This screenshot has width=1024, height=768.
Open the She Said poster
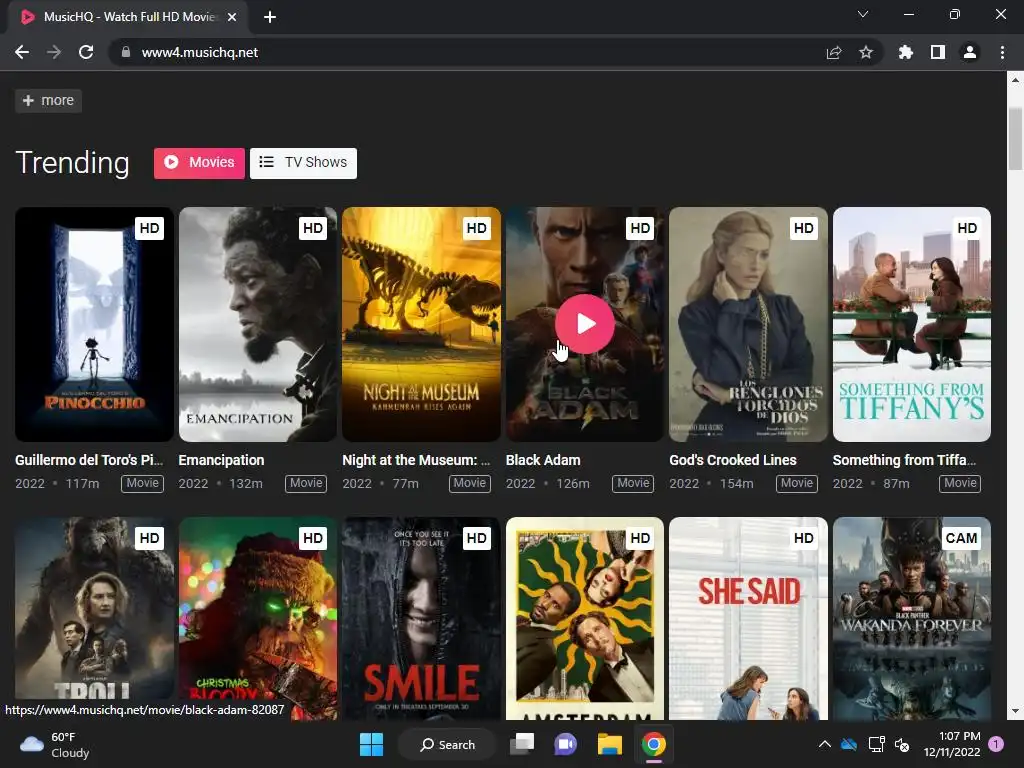[x=748, y=618]
